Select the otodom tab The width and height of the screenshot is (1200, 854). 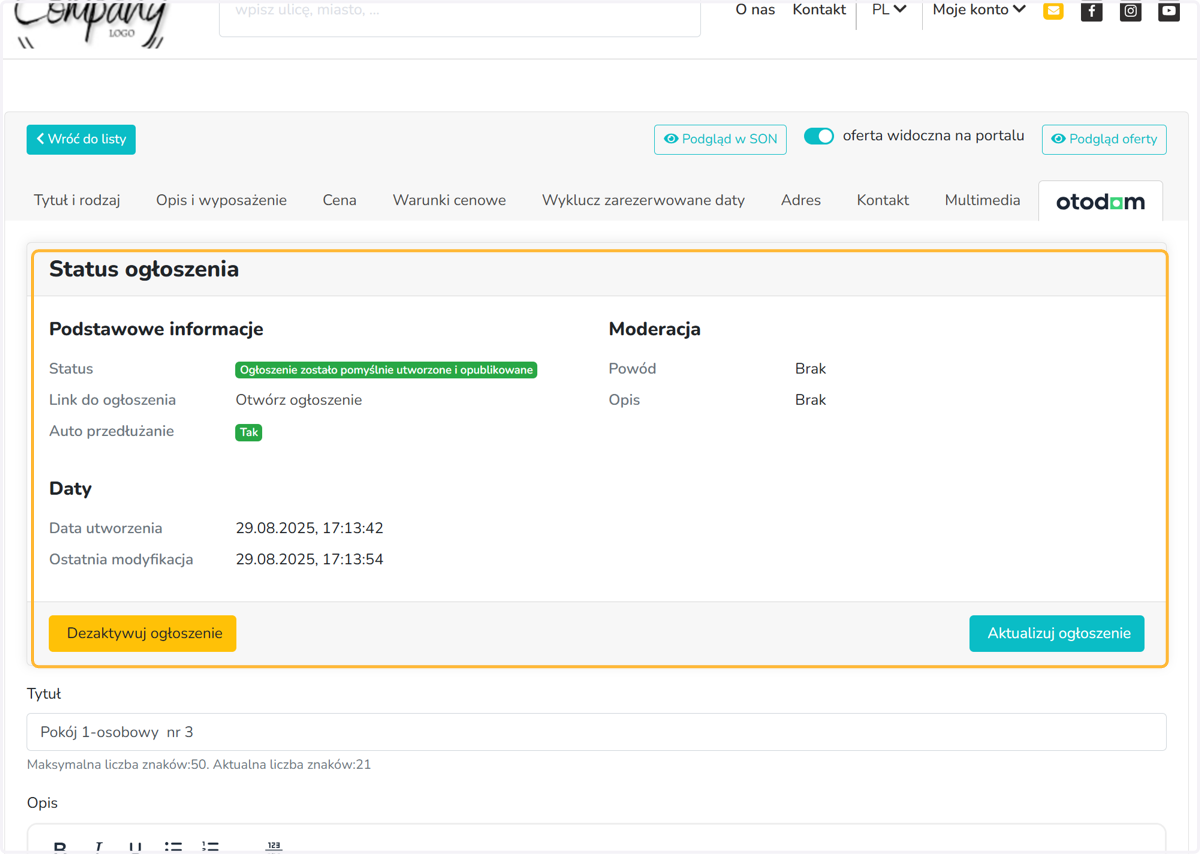click(x=1101, y=201)
